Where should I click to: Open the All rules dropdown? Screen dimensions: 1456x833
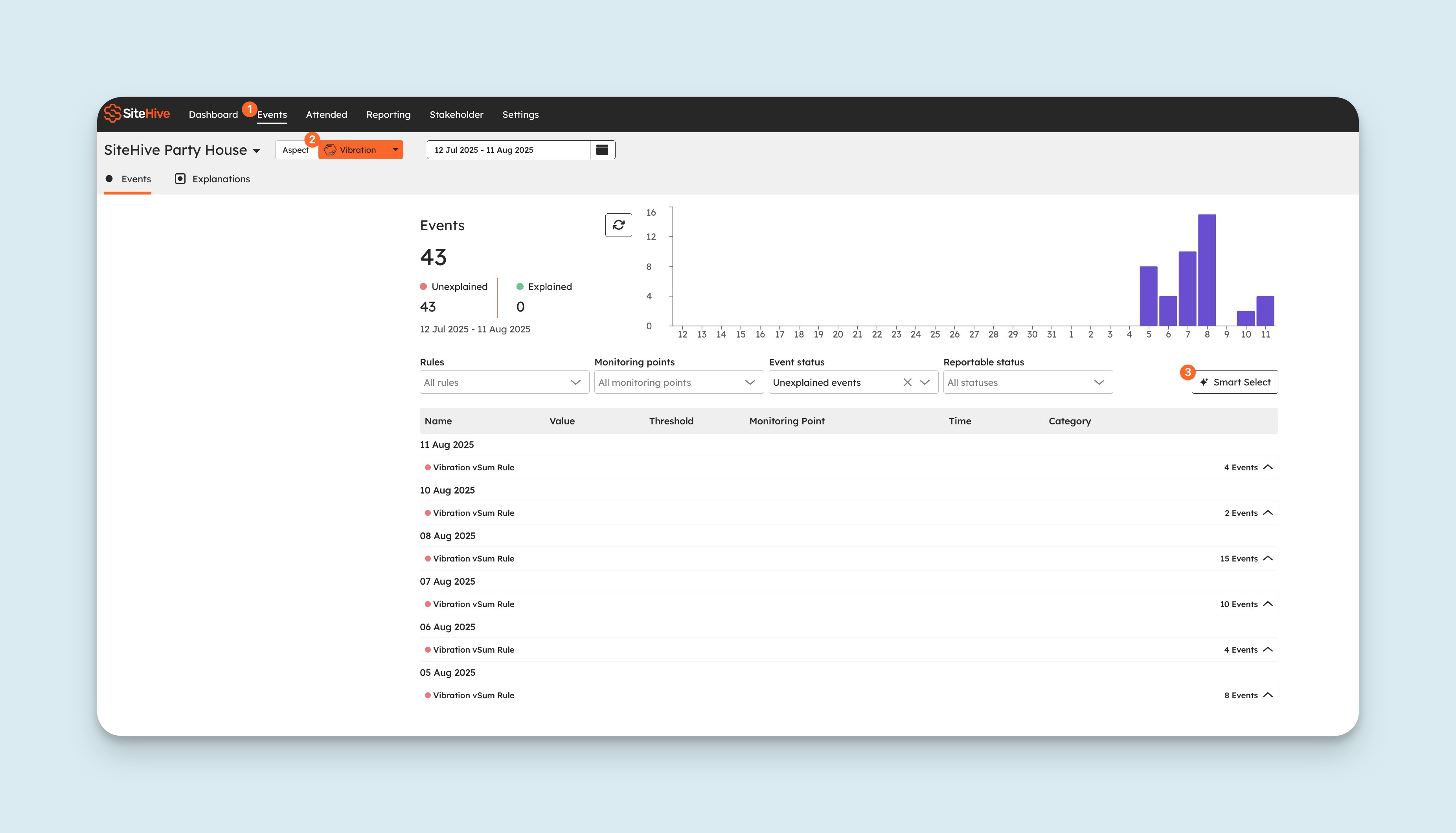click(x=504, y=382)
